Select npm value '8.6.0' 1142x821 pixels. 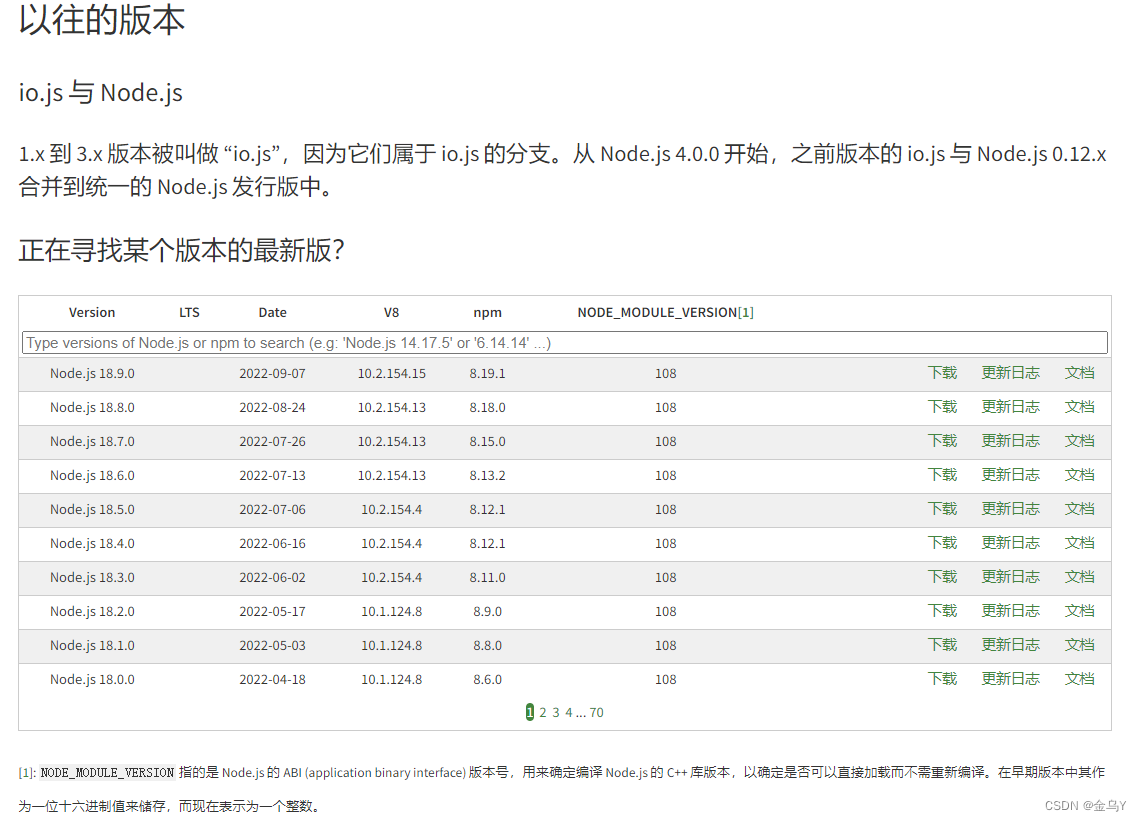(x=487, y=680)
